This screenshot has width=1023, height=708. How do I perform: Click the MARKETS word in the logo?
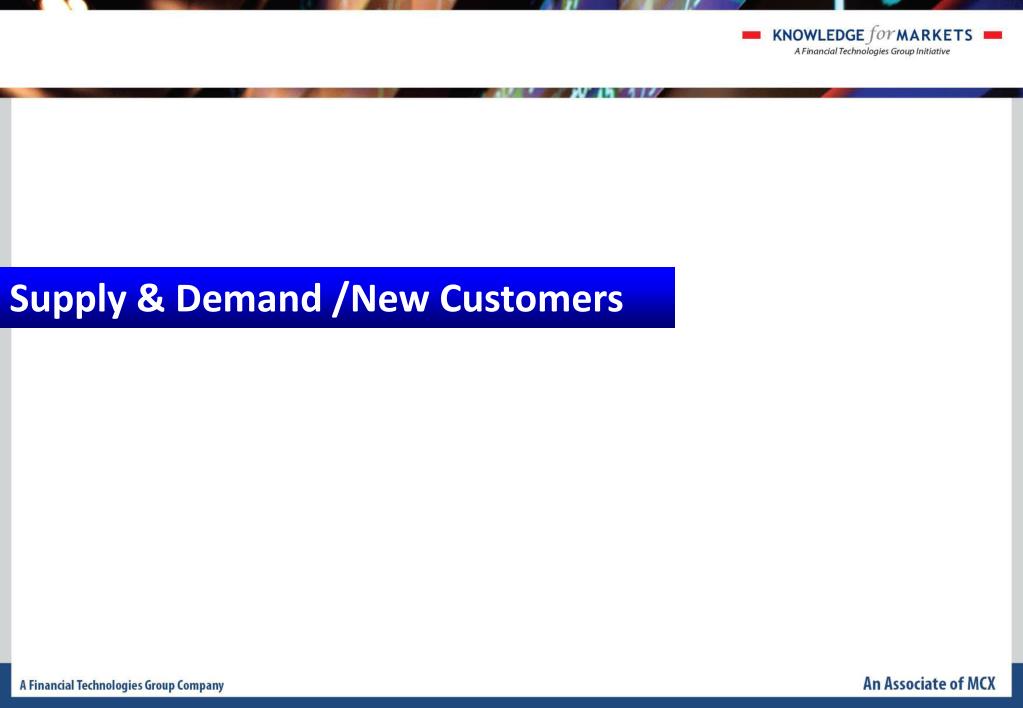click(x=934, y=35)
